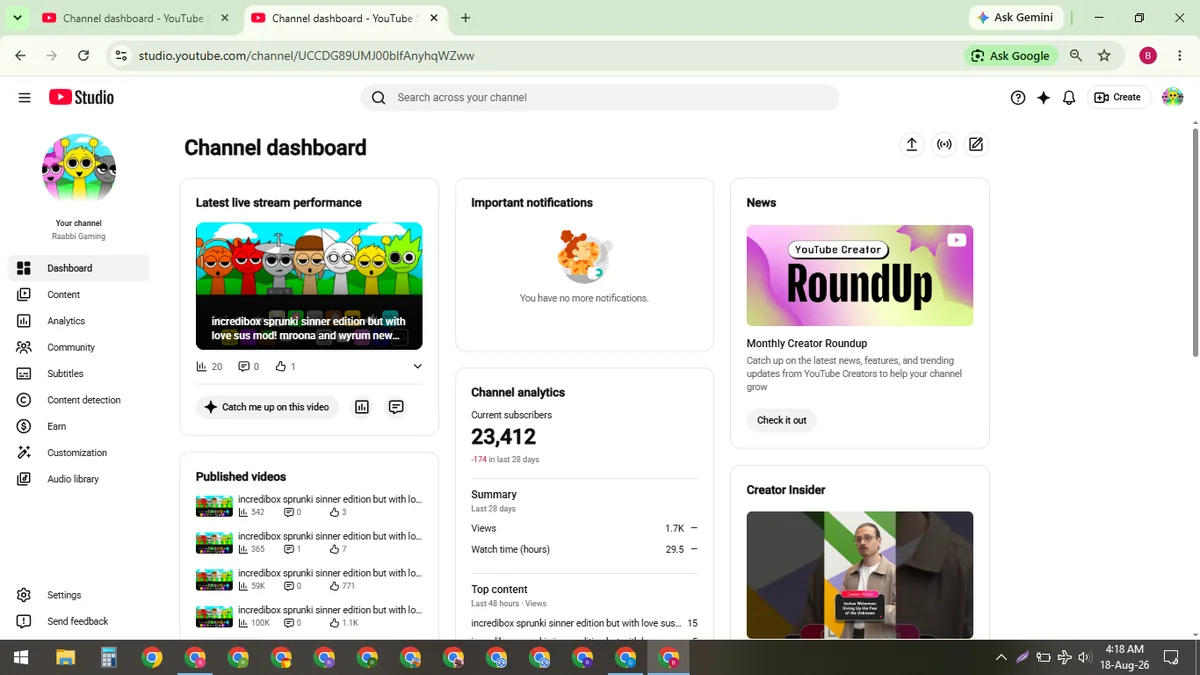The width and height of the screenshot is (1200, 675).
Task: Open the clock showing 4:18 AM
Action: tap(1125, 657)
